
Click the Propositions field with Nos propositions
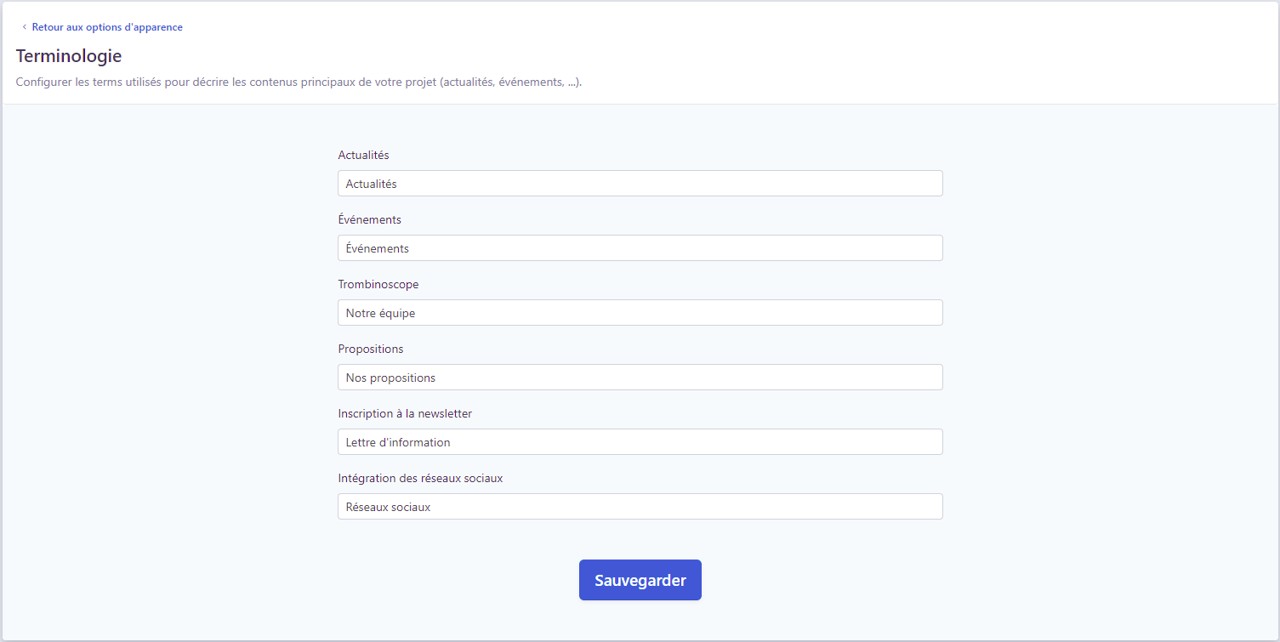pos(640,377)
